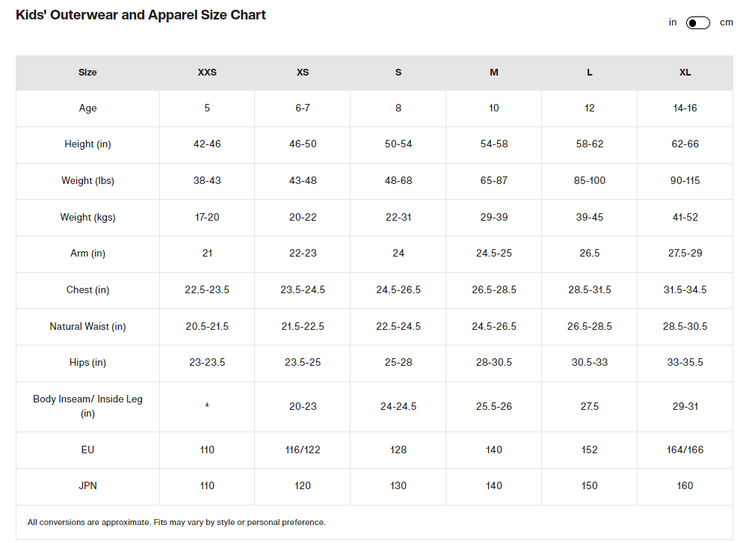Image resolution: width=749 pixels, height=543 pixels.
Task: Click the Weight (lbs) row label
Action: [x=88, y=181]
